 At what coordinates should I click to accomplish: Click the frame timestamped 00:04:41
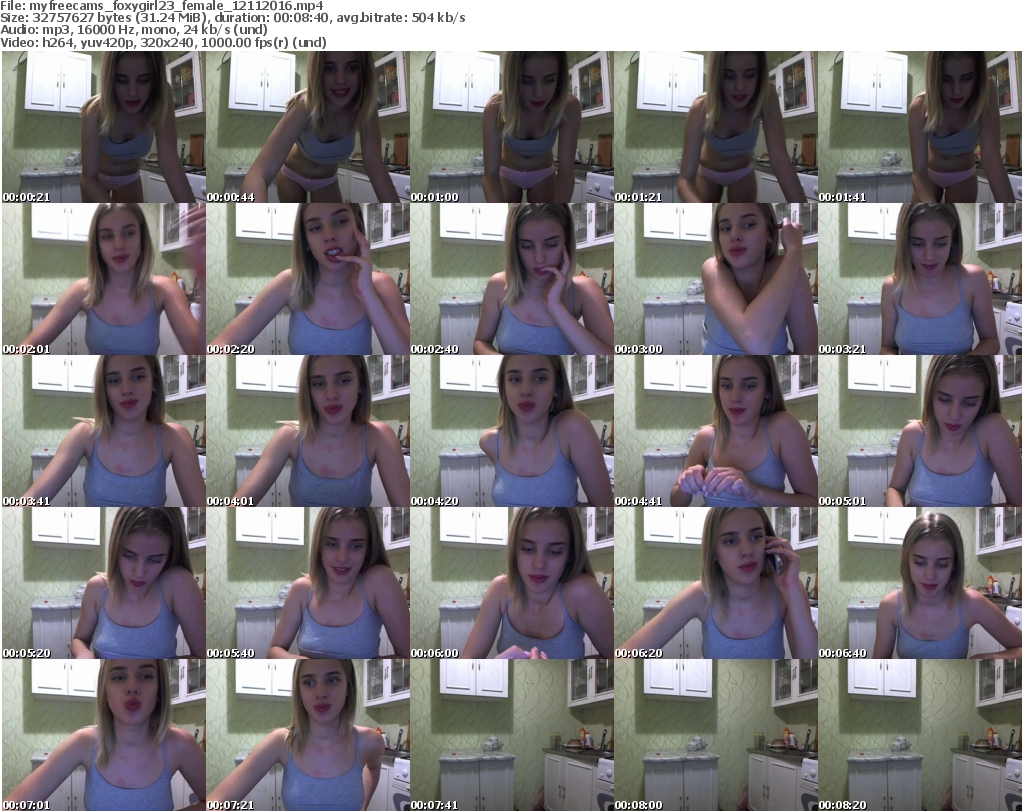(x=715, y=431)
